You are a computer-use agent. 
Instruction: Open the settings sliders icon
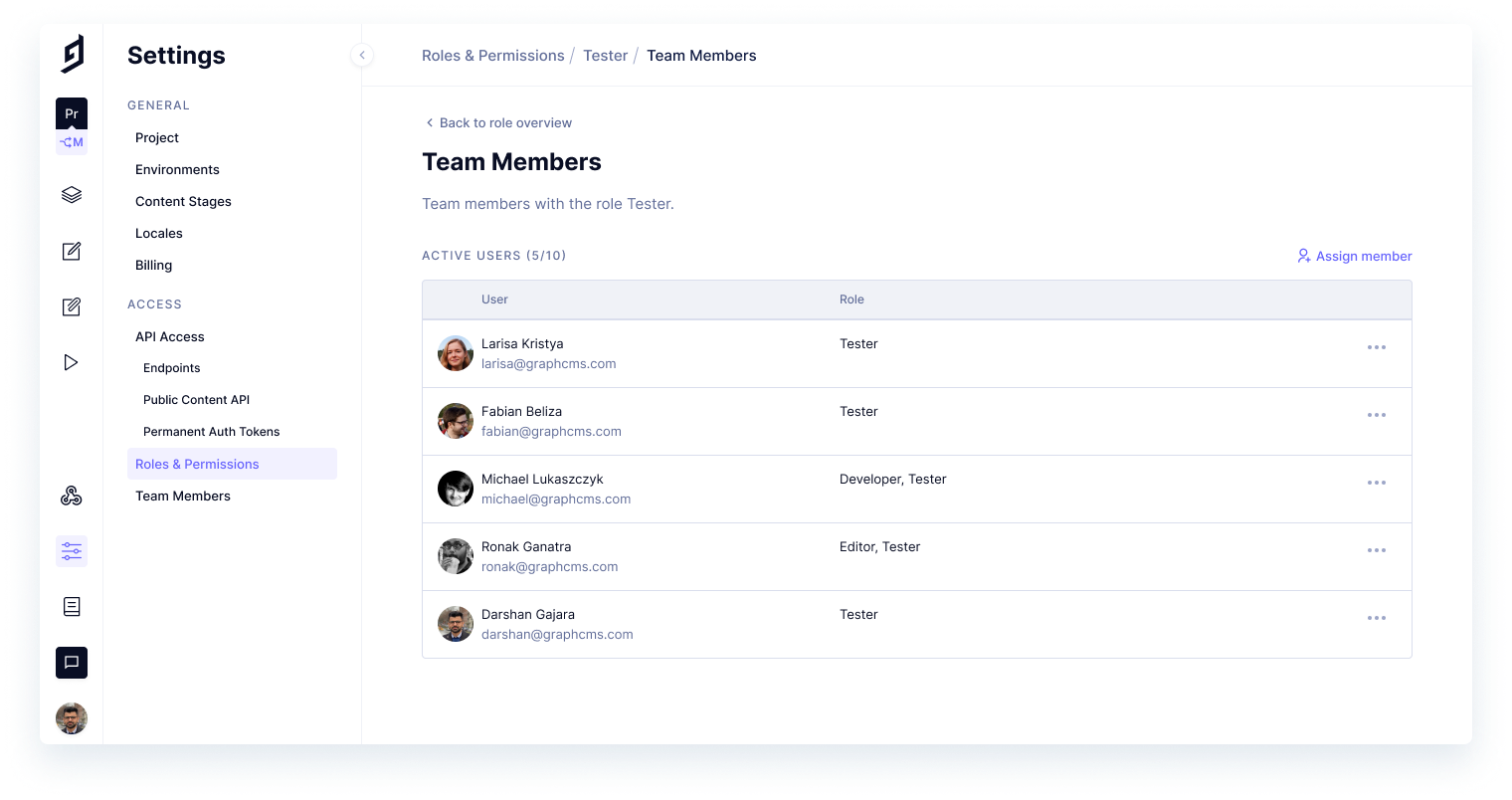(72, 551)
